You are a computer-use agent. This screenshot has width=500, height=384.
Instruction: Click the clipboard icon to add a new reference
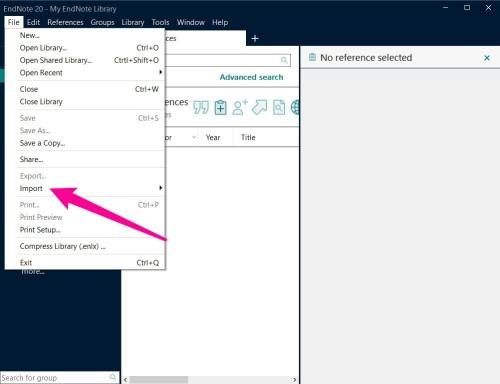(220, 107)
